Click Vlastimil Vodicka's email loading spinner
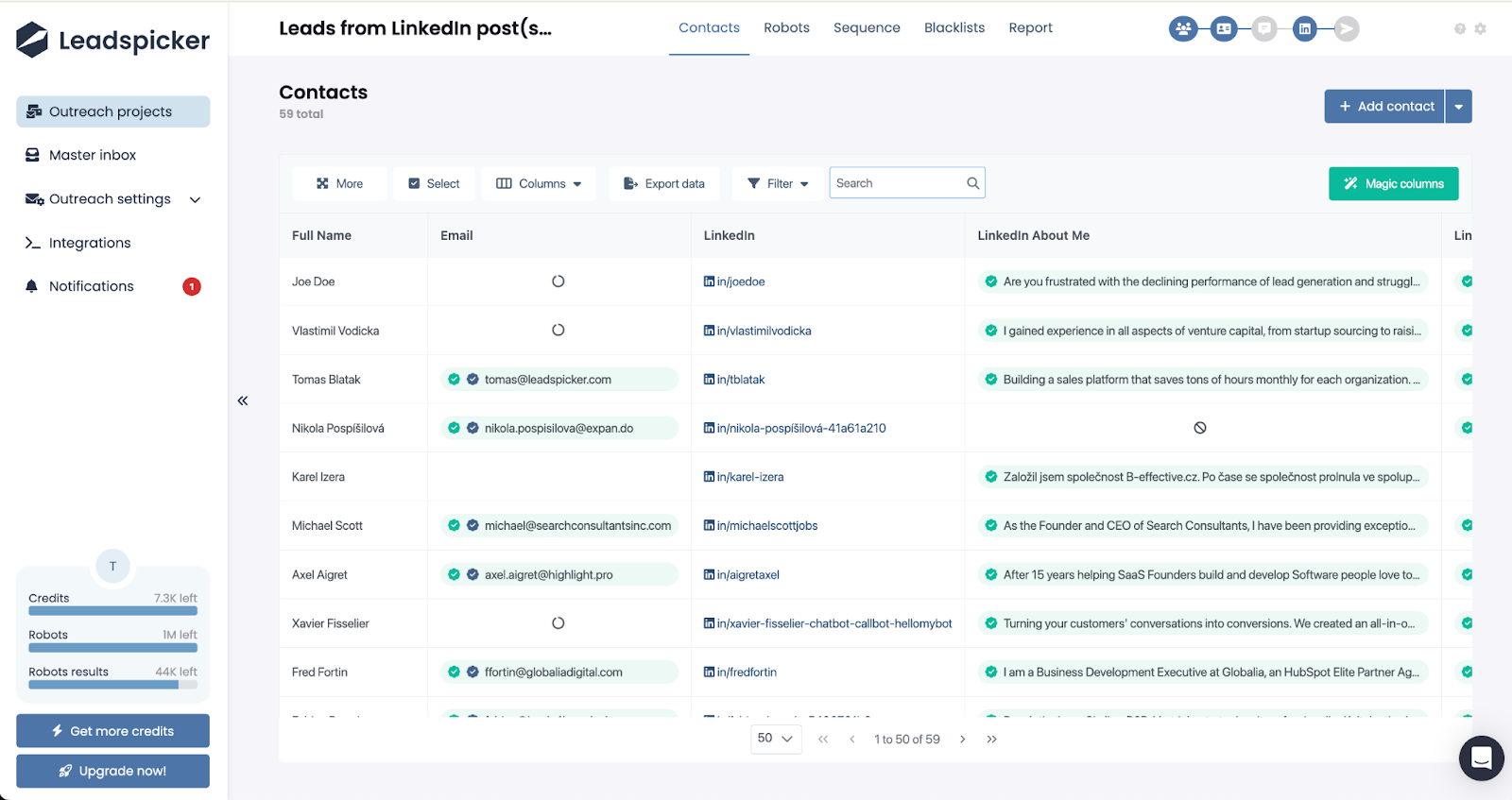 point(558,331)
